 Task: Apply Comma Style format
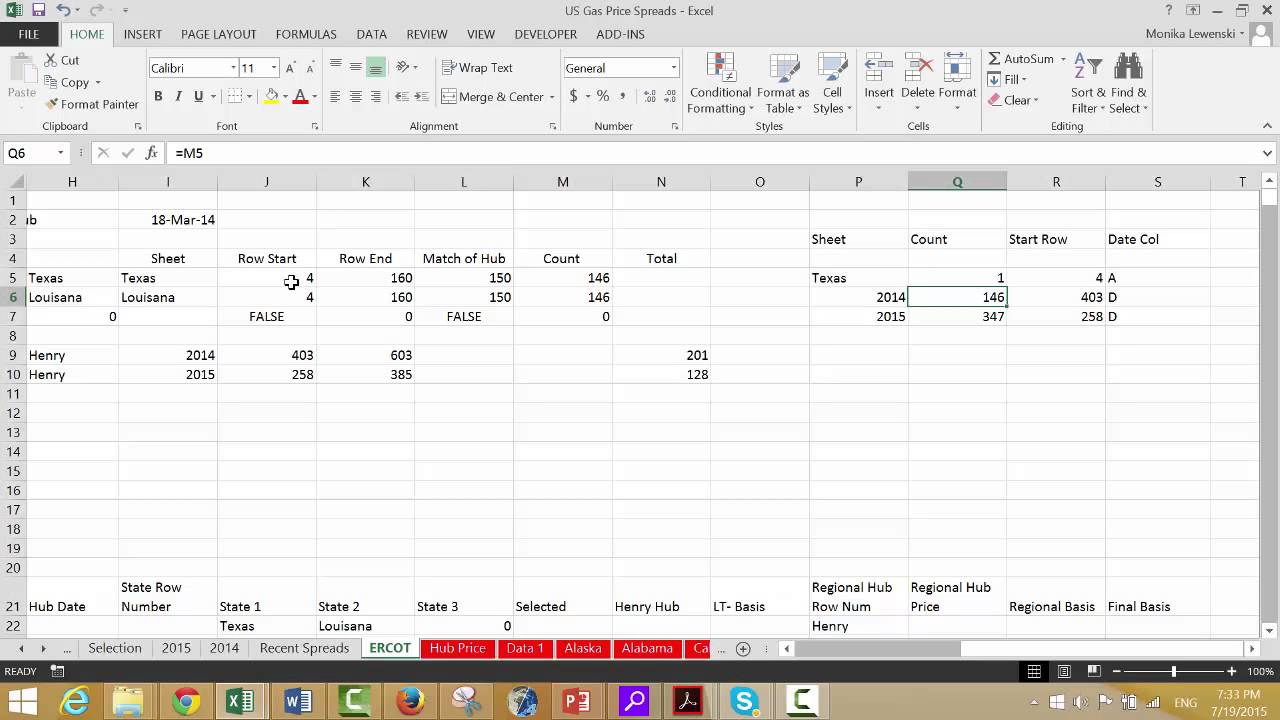coord(623,96)
